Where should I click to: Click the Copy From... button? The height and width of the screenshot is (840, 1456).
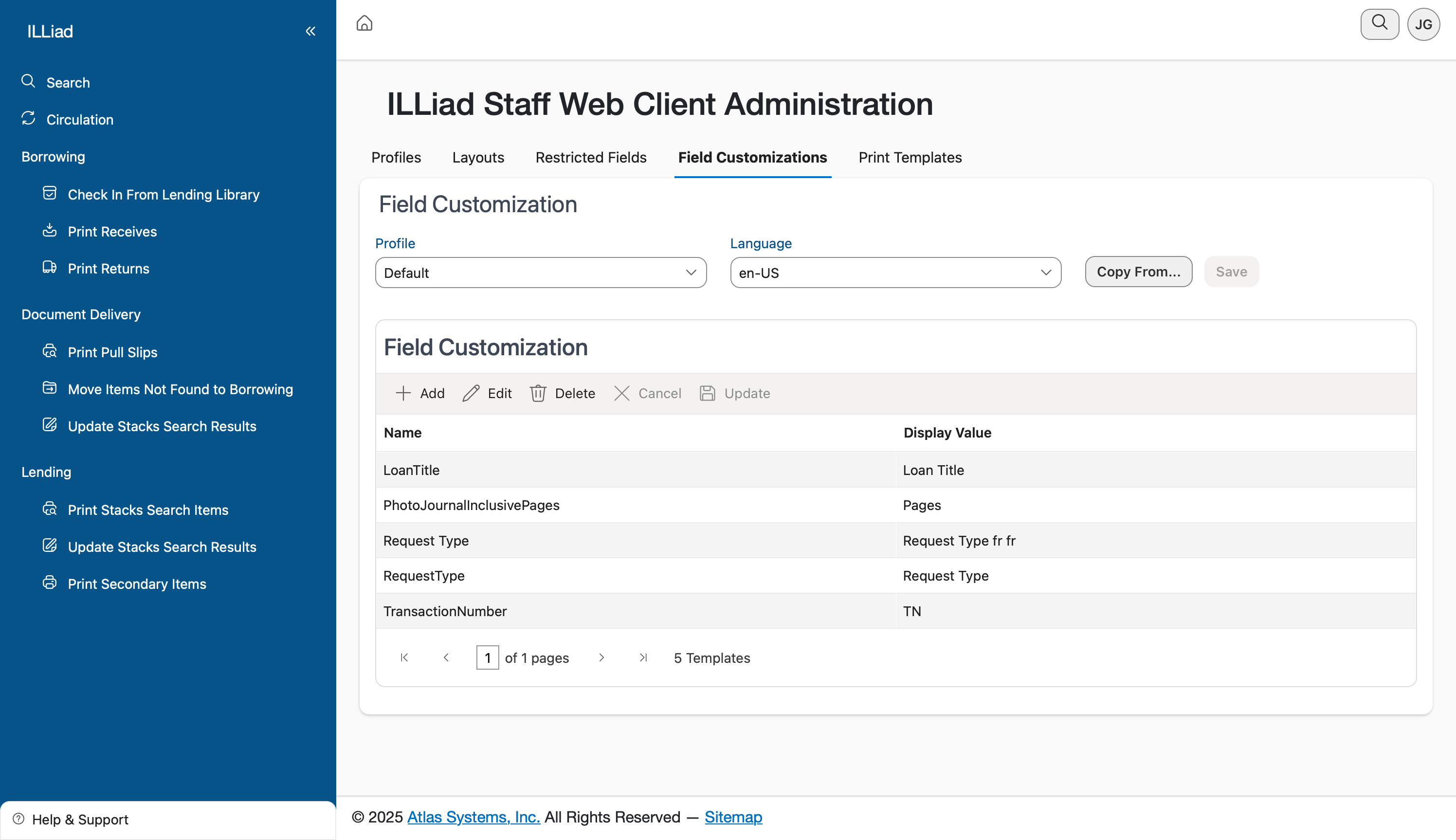pyautogui.click(x=1138, y=272)
